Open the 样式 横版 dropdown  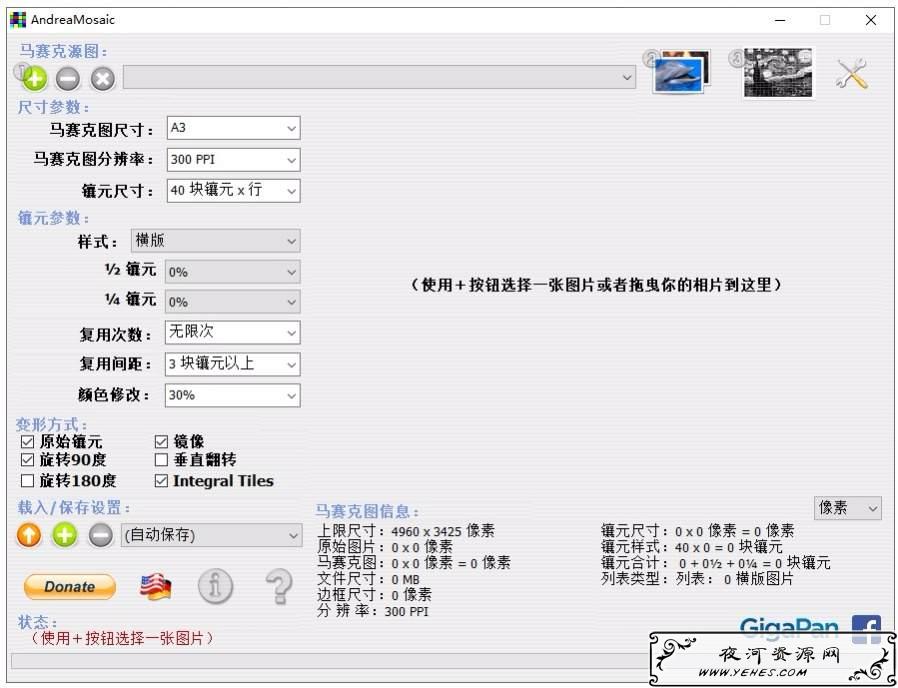point(215,241)
